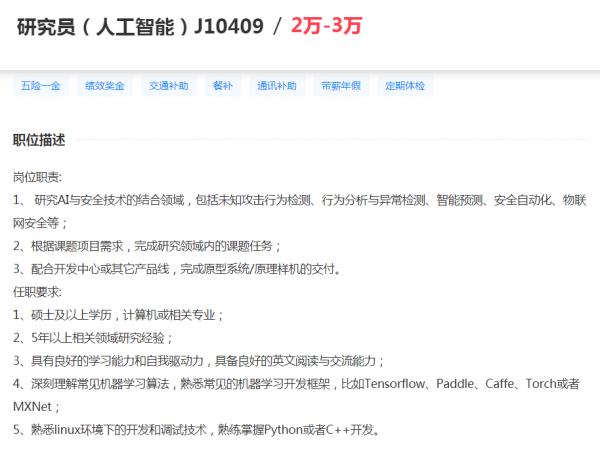Click the 硕士及以上学历 requirement line
600x449 pixels.
118,315
